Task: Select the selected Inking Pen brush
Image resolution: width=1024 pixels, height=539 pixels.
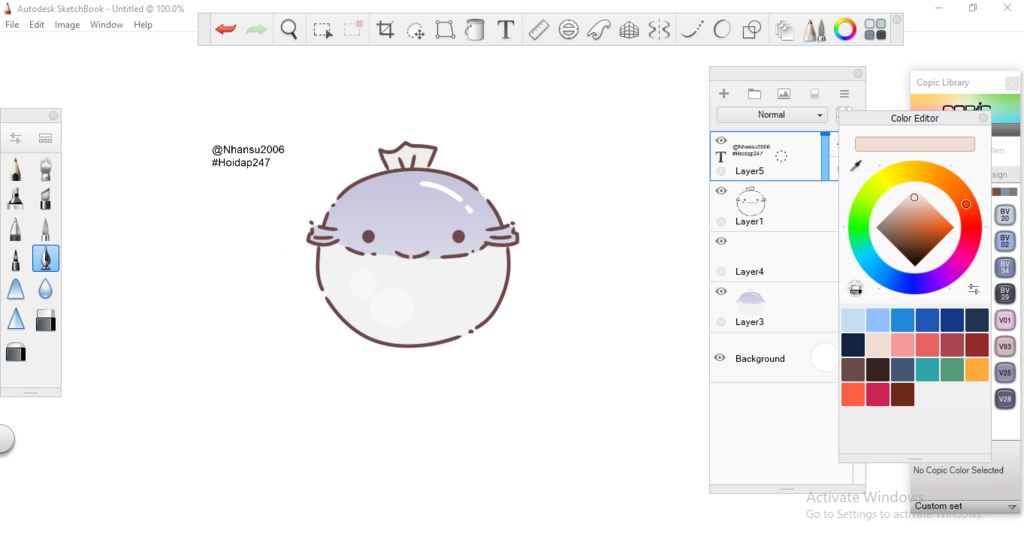Action: pyautogui.click(x=45, y=259)
